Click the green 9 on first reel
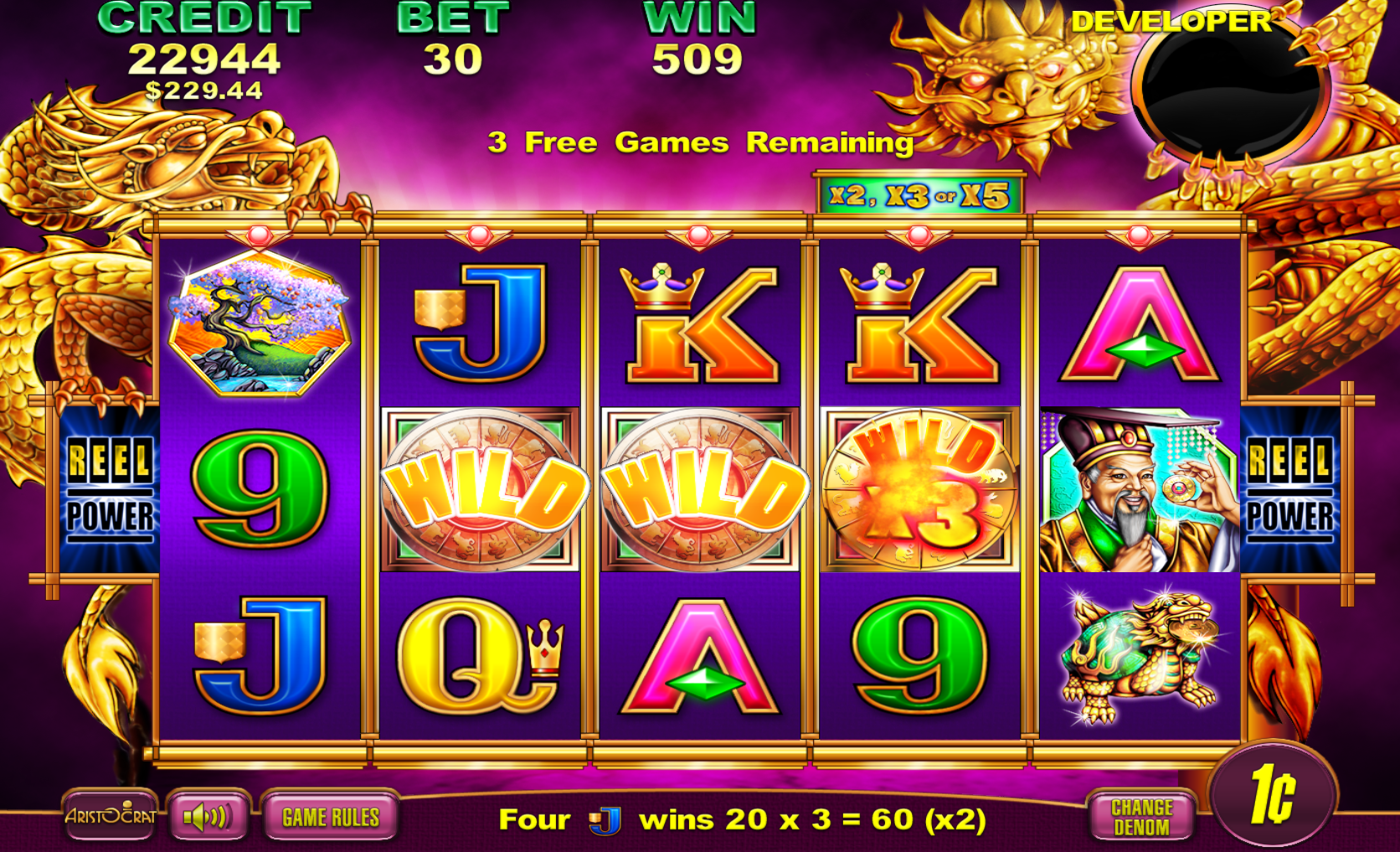This screenshot has width=1400, height=852. point(260,490)
